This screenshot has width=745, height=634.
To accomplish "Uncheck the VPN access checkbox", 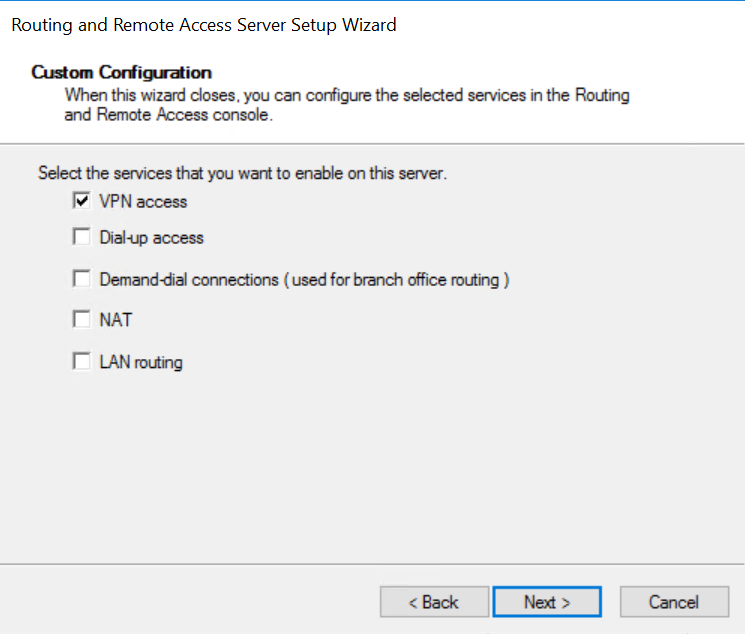I will 81,201.
